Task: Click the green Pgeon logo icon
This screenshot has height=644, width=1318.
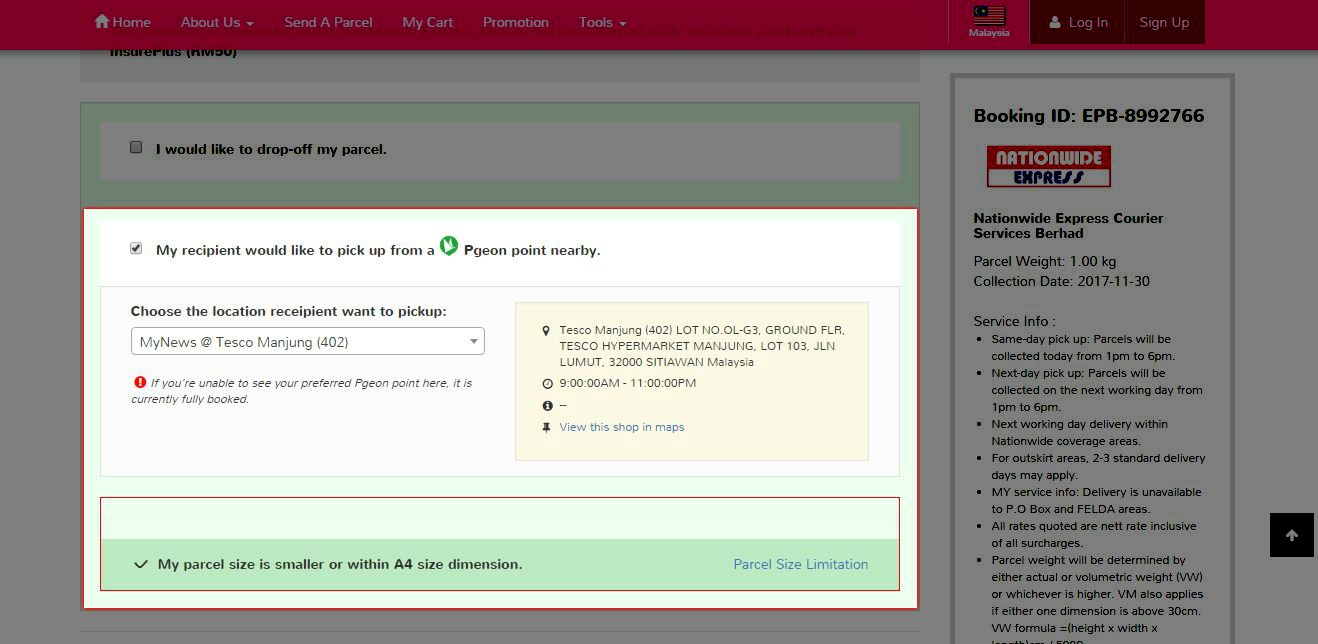Action: click(x=449, y=247)
